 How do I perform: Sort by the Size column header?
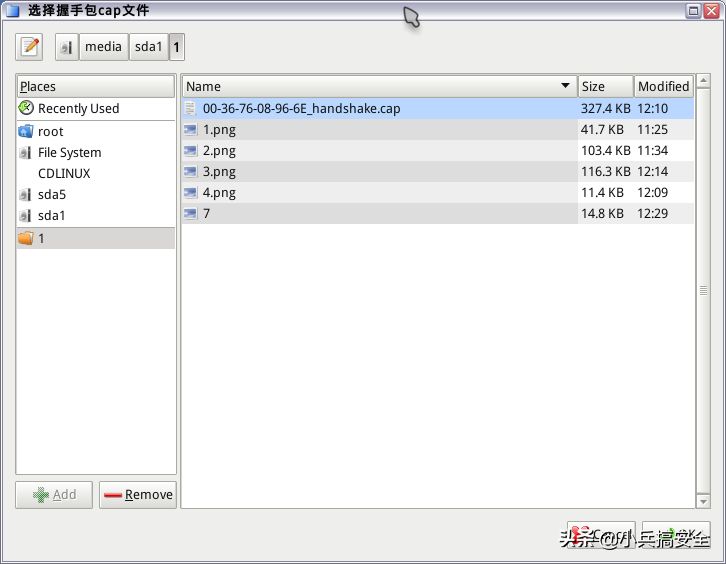pos(605,87)
